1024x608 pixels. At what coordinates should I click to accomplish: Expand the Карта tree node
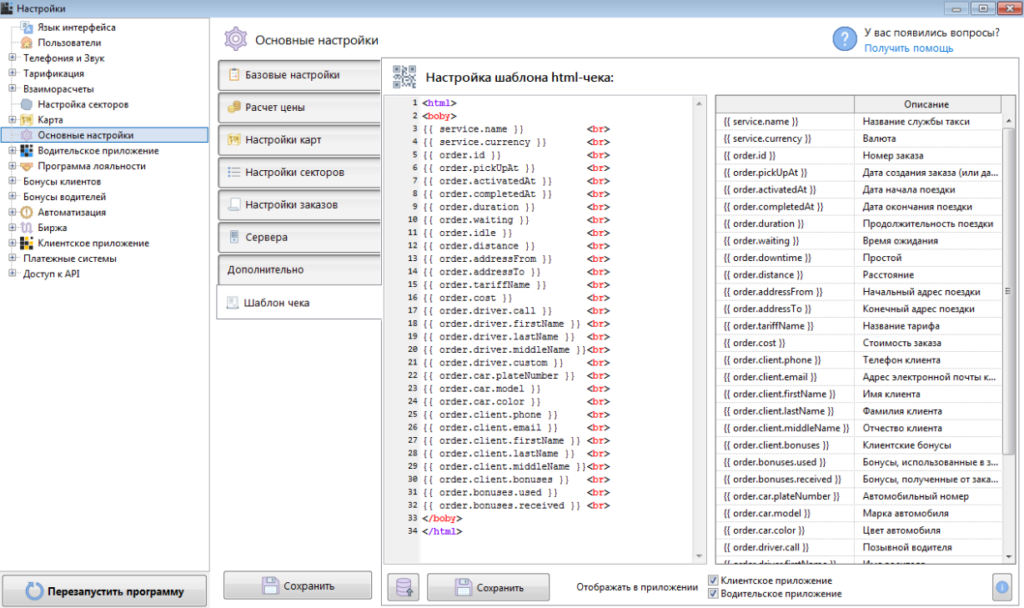pos(11,120)
